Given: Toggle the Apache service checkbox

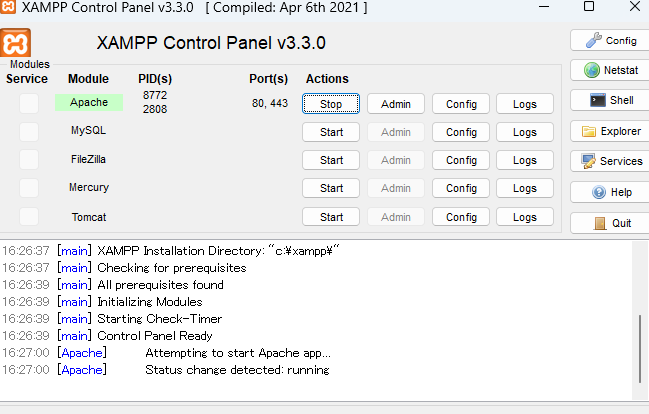Looking at the screenshot, I should (29, 103).
